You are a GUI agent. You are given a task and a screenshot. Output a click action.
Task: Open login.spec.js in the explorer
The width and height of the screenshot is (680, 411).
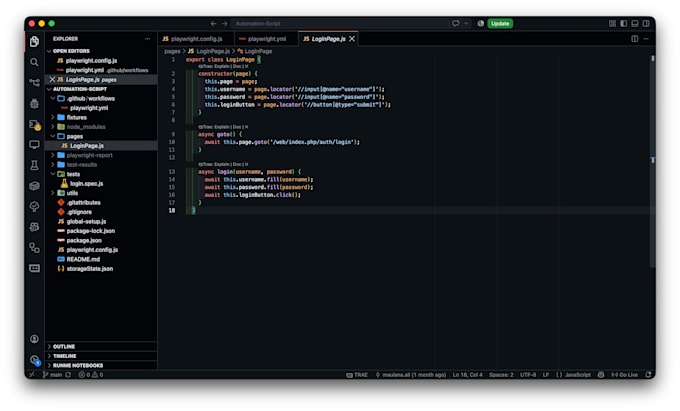(86, 184)
